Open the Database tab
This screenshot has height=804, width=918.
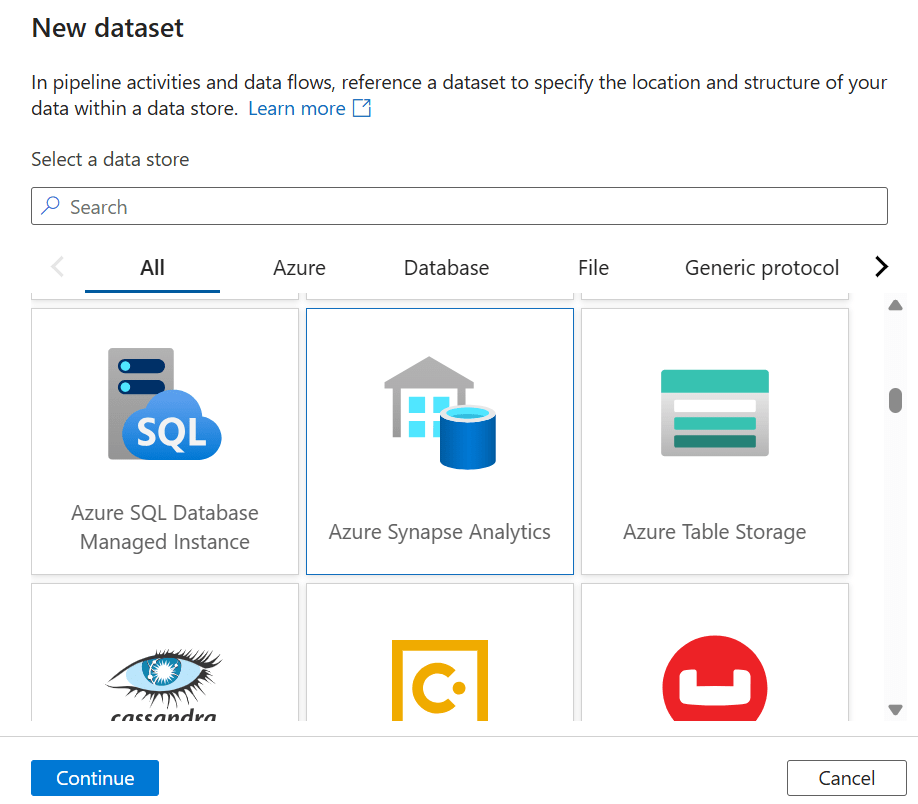(x=446, y=268)
